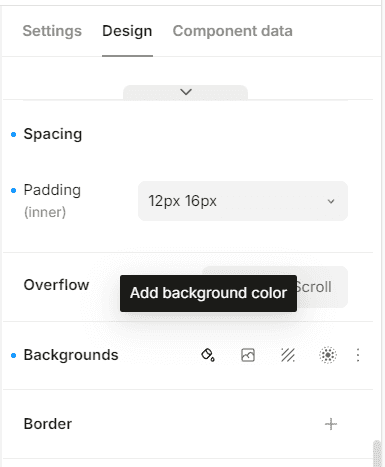Open the Backgrounds three-dot options menu
The height and width of the screenshot is (467, 385).
point(358,355)
